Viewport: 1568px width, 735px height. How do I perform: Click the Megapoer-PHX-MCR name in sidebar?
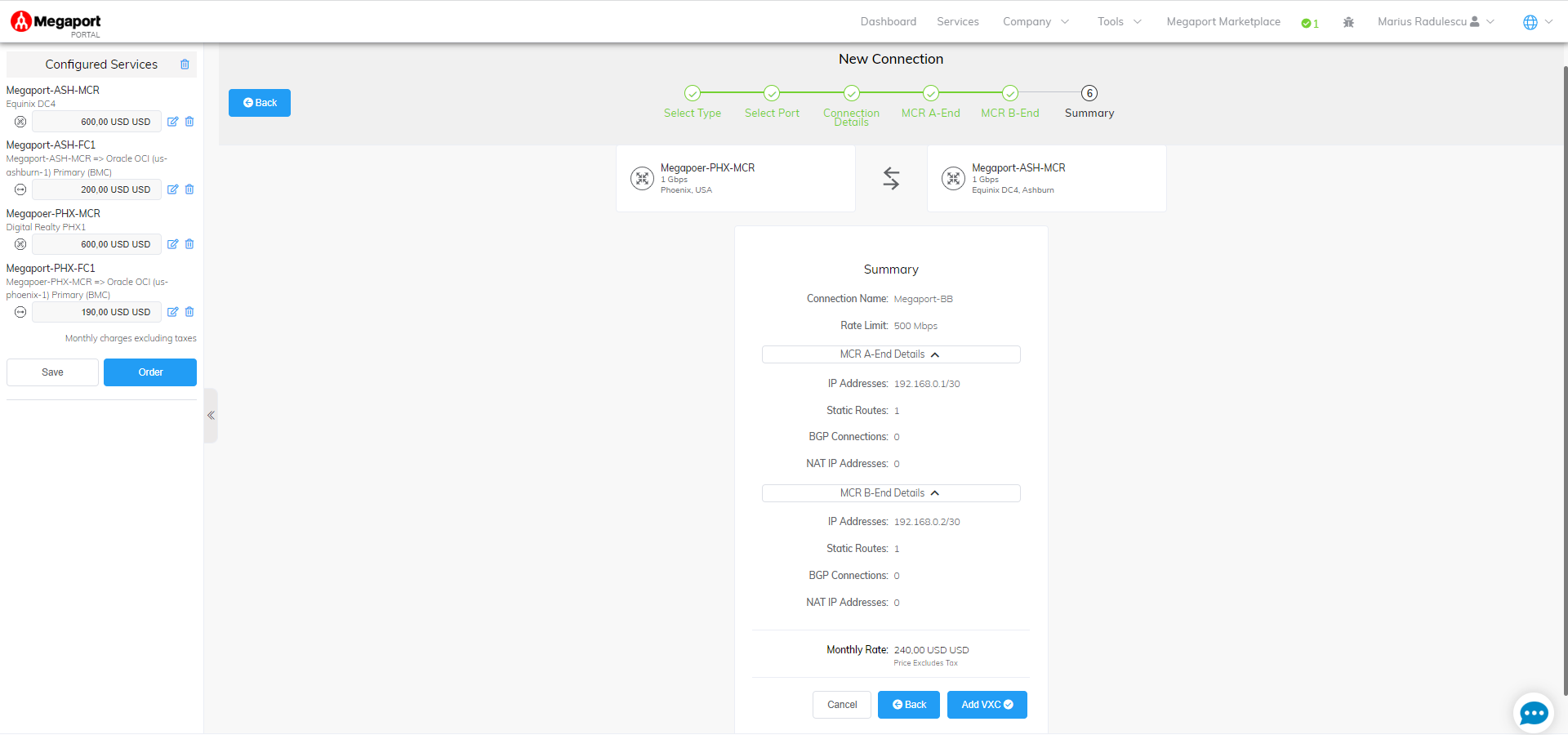[x=53, y=214]
